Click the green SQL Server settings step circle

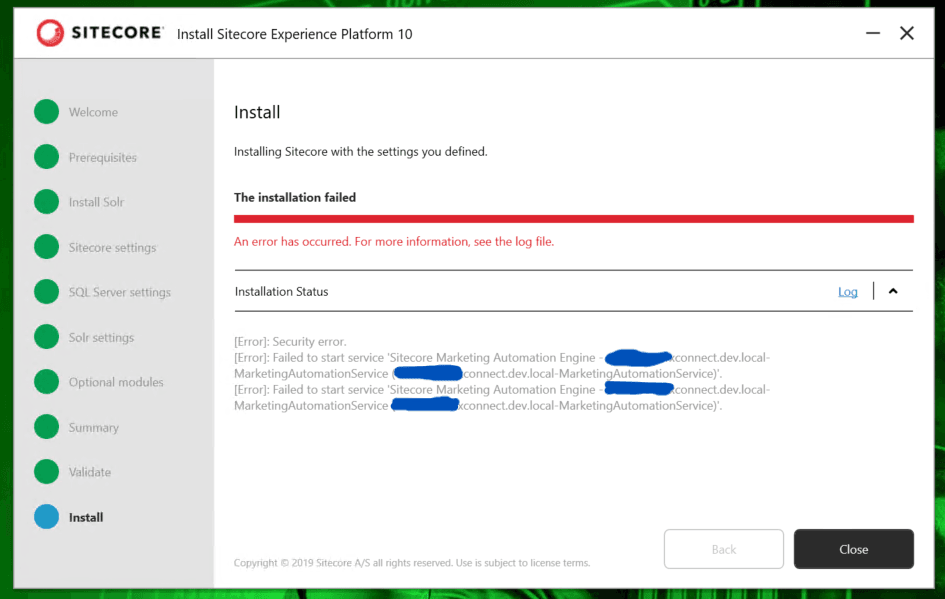[46, 292]
